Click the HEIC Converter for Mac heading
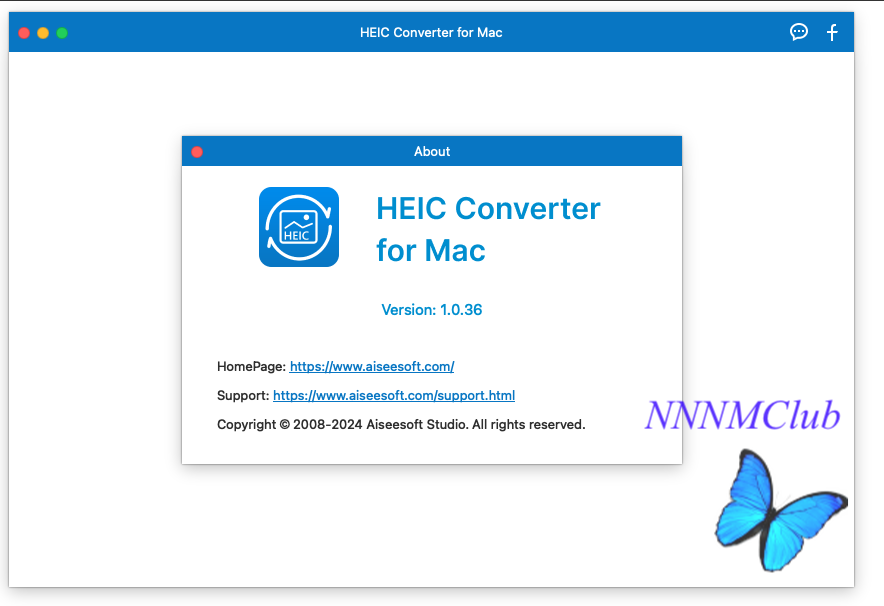 [488, 229]
